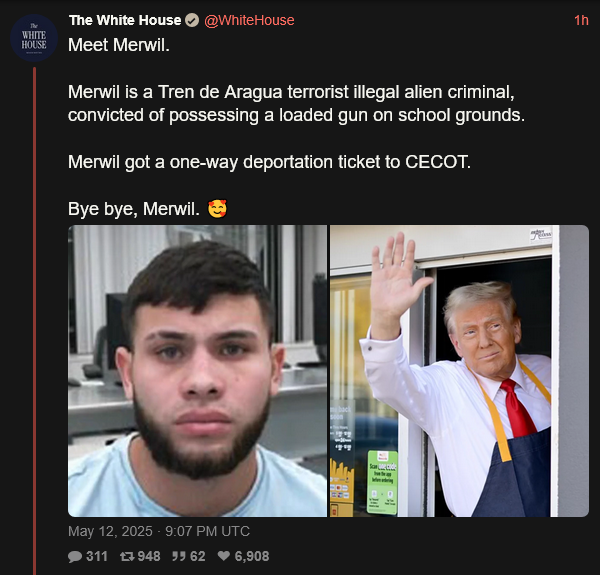Click the "Meet Merwil." opening line of the tweet
Screen dimensions: 600x575
(119, 45)
